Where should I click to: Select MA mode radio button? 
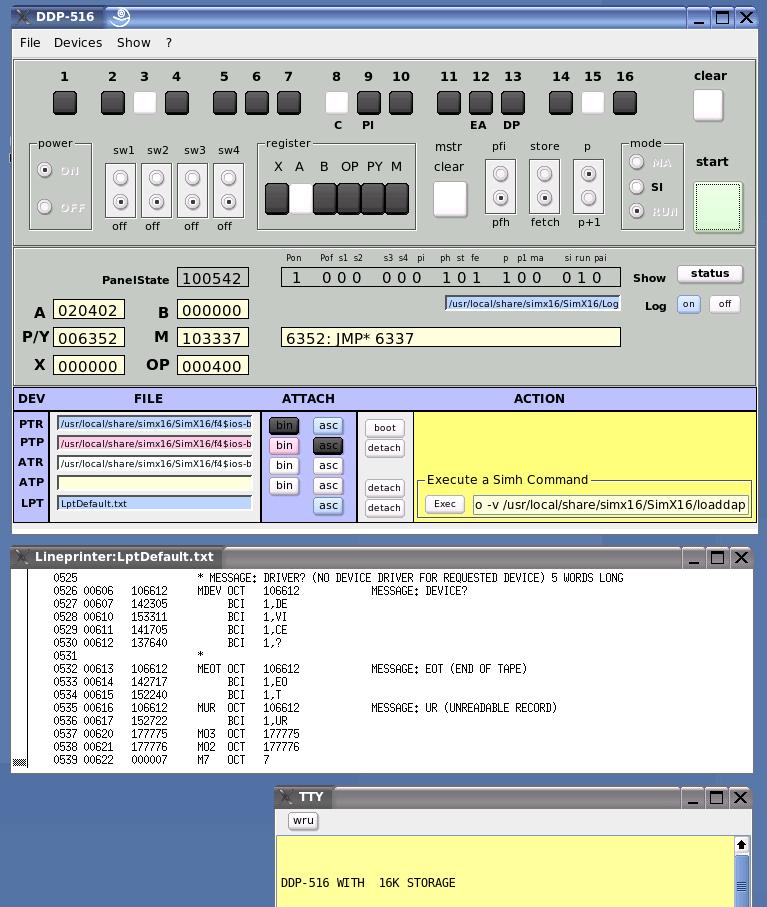637,162
